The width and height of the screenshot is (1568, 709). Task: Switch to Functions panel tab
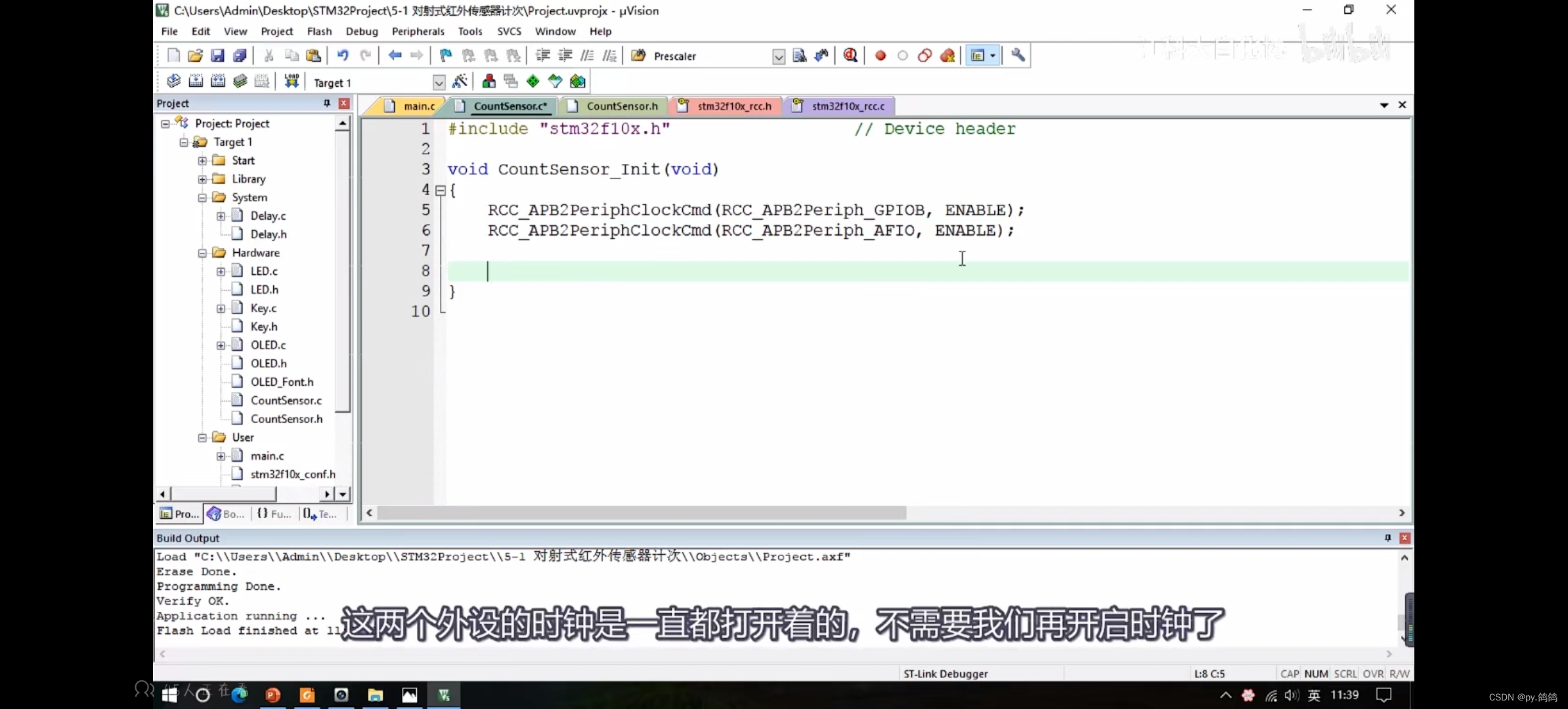[x=274, y=514]
